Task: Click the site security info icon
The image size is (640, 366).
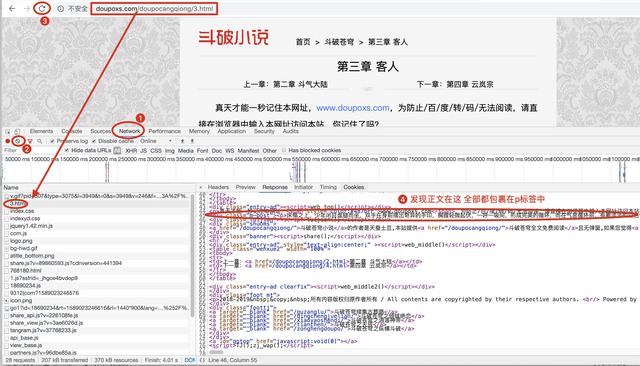Action: click(60, 9)
